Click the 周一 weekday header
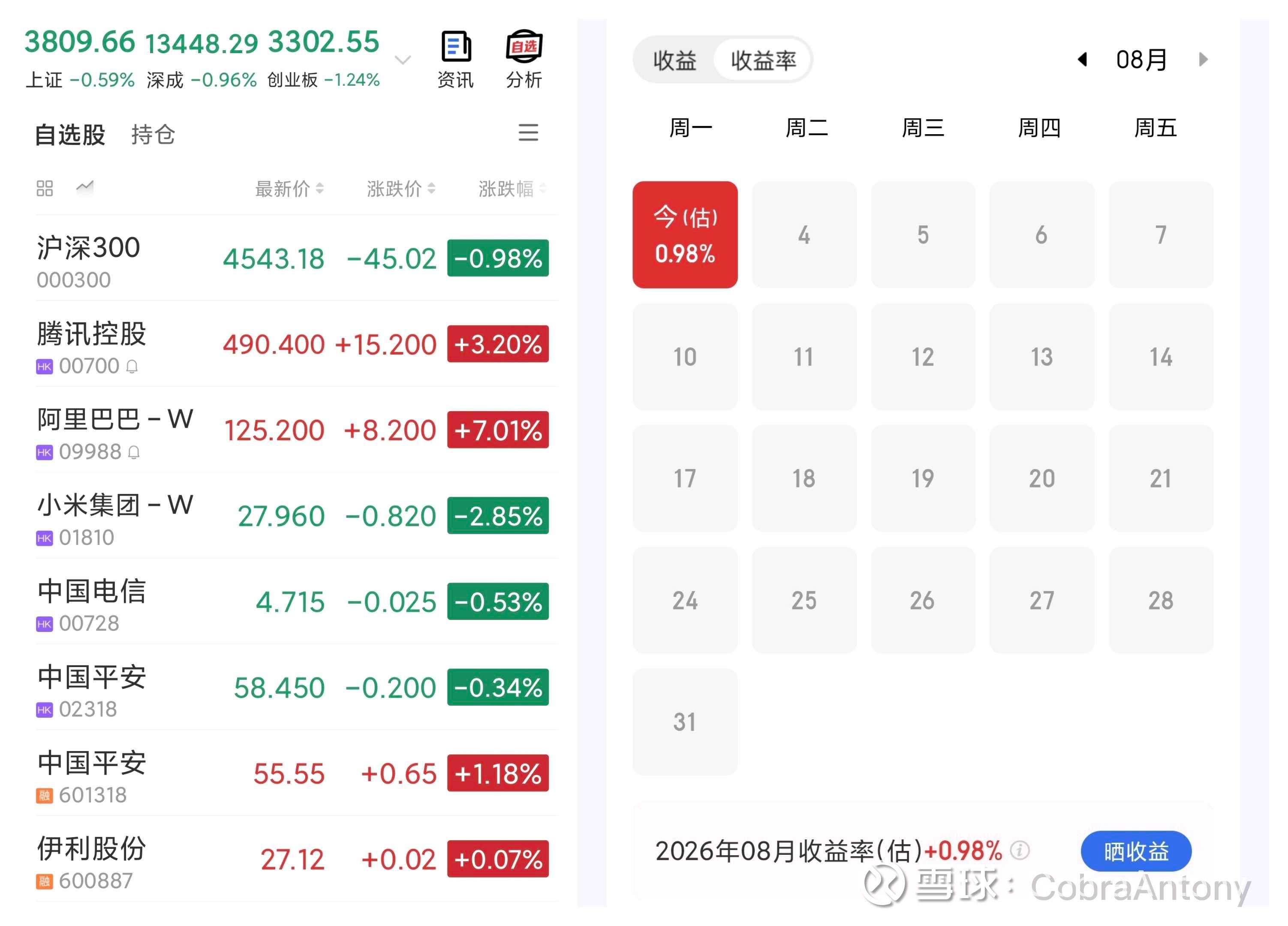The height and width of the screenshot is (926, 1288). pos(691,128)
